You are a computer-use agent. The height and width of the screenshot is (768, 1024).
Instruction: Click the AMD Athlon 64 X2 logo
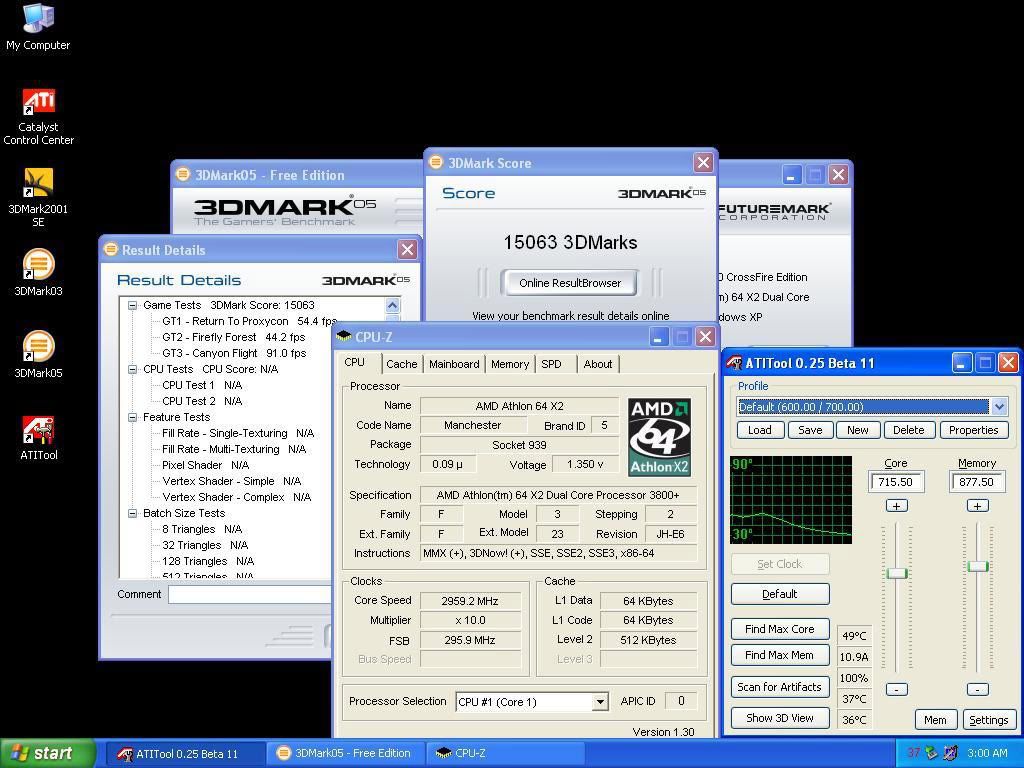click(659, 436)
